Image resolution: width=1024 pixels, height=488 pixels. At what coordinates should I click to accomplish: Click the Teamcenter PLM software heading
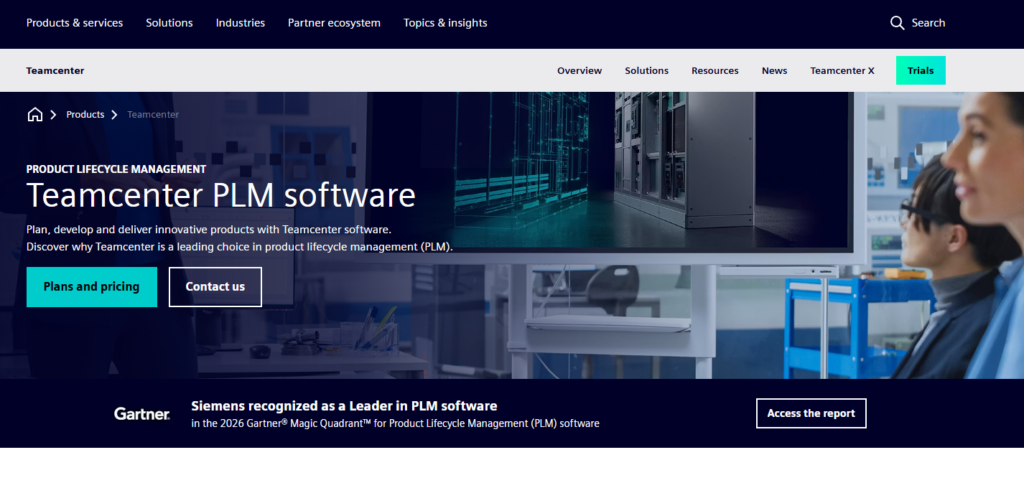click(221, 195)
